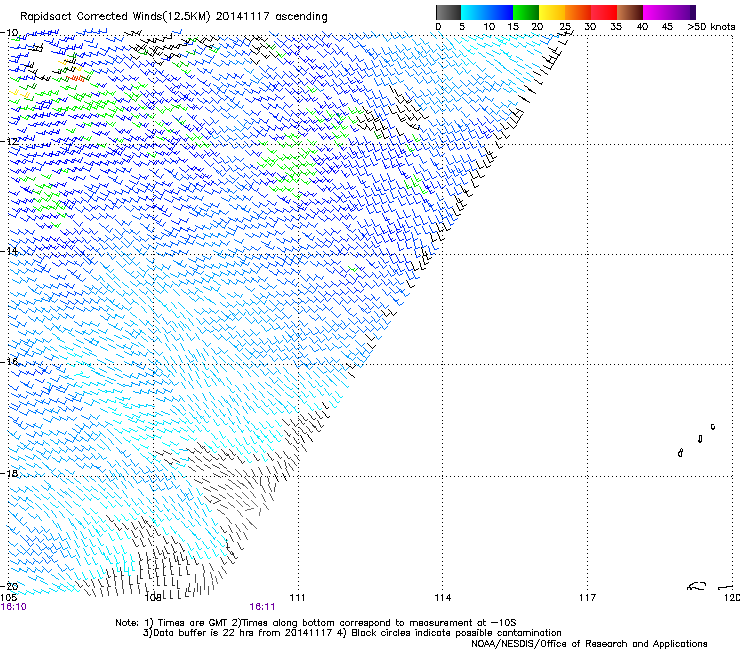This screenshot has width=740, height=650.
Task: Click the '0' label under the color bar
Action: [x=438, y=27]
